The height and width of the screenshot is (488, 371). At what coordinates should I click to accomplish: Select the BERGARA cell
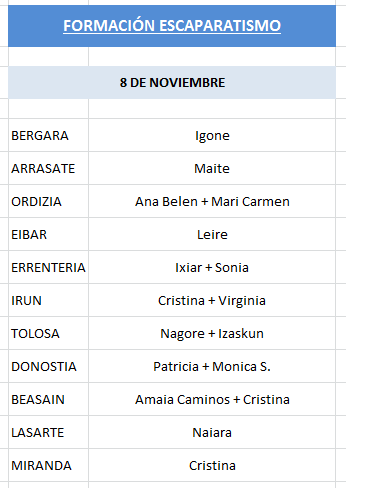(48, 135)
